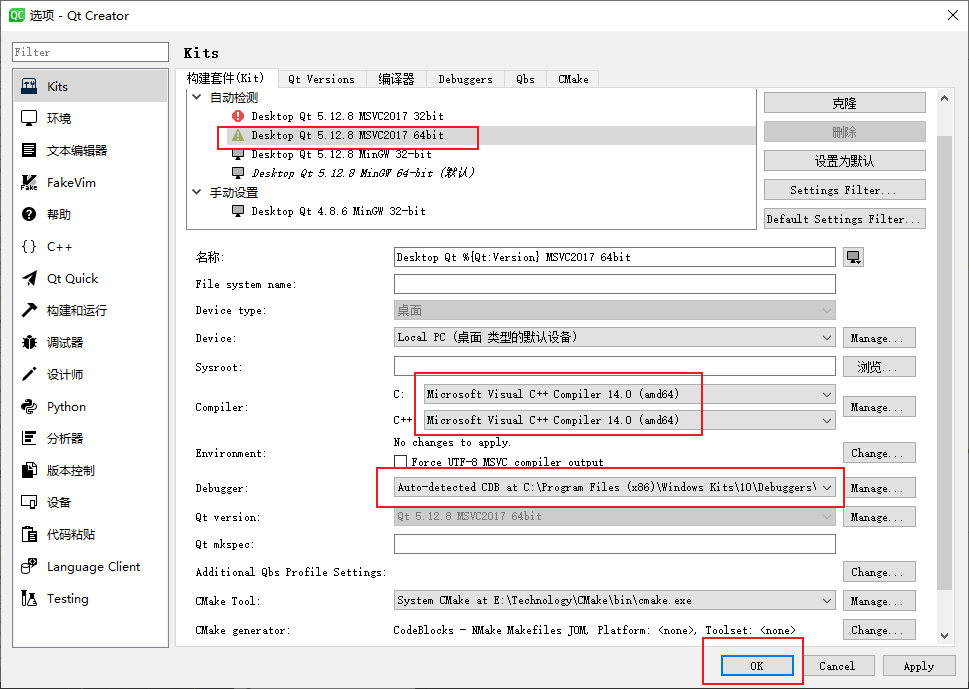Open Settings Filter... button
The image size is (969, 689).
click(x=844, y=190)
